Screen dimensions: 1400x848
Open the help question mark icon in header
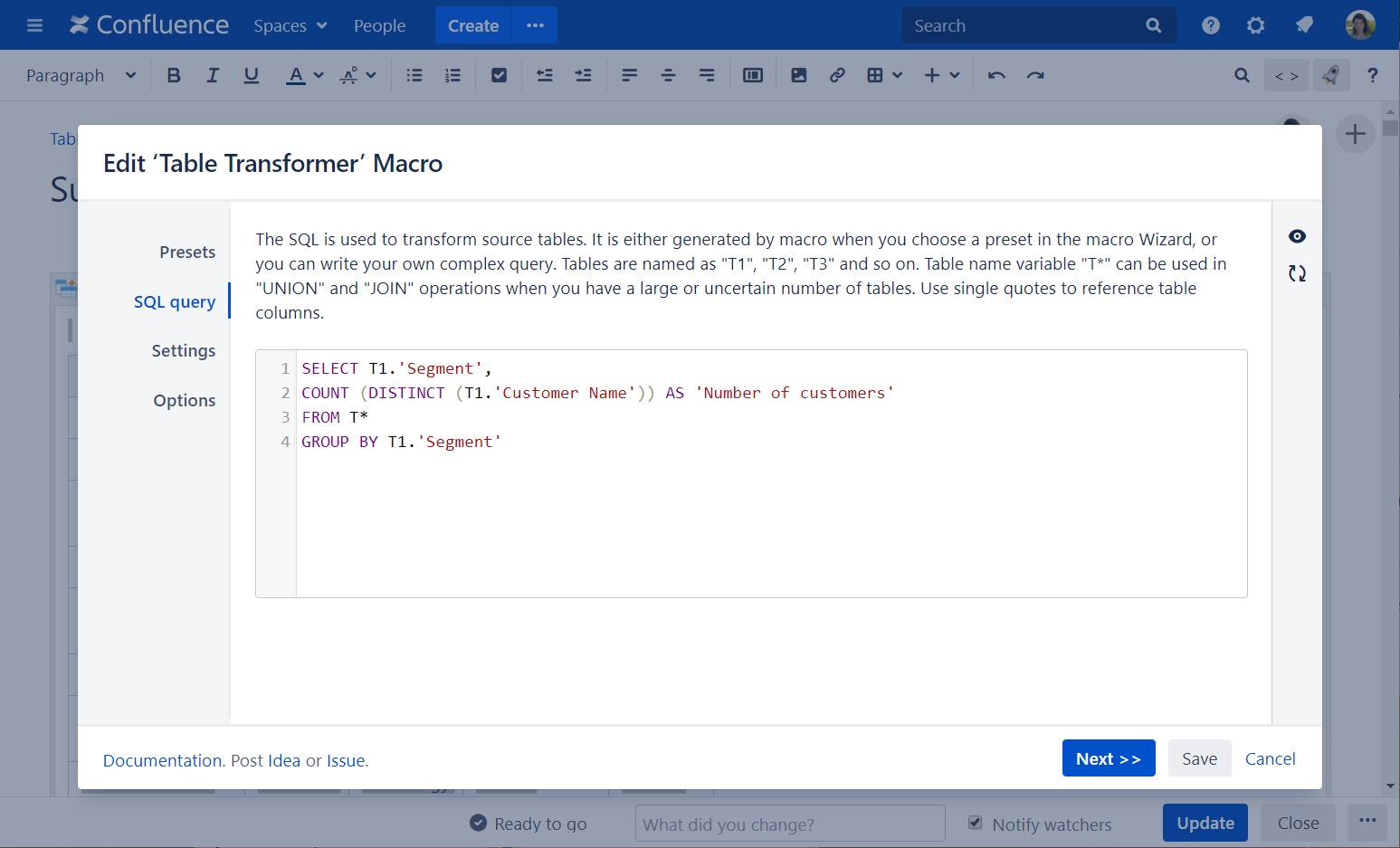1210,25
